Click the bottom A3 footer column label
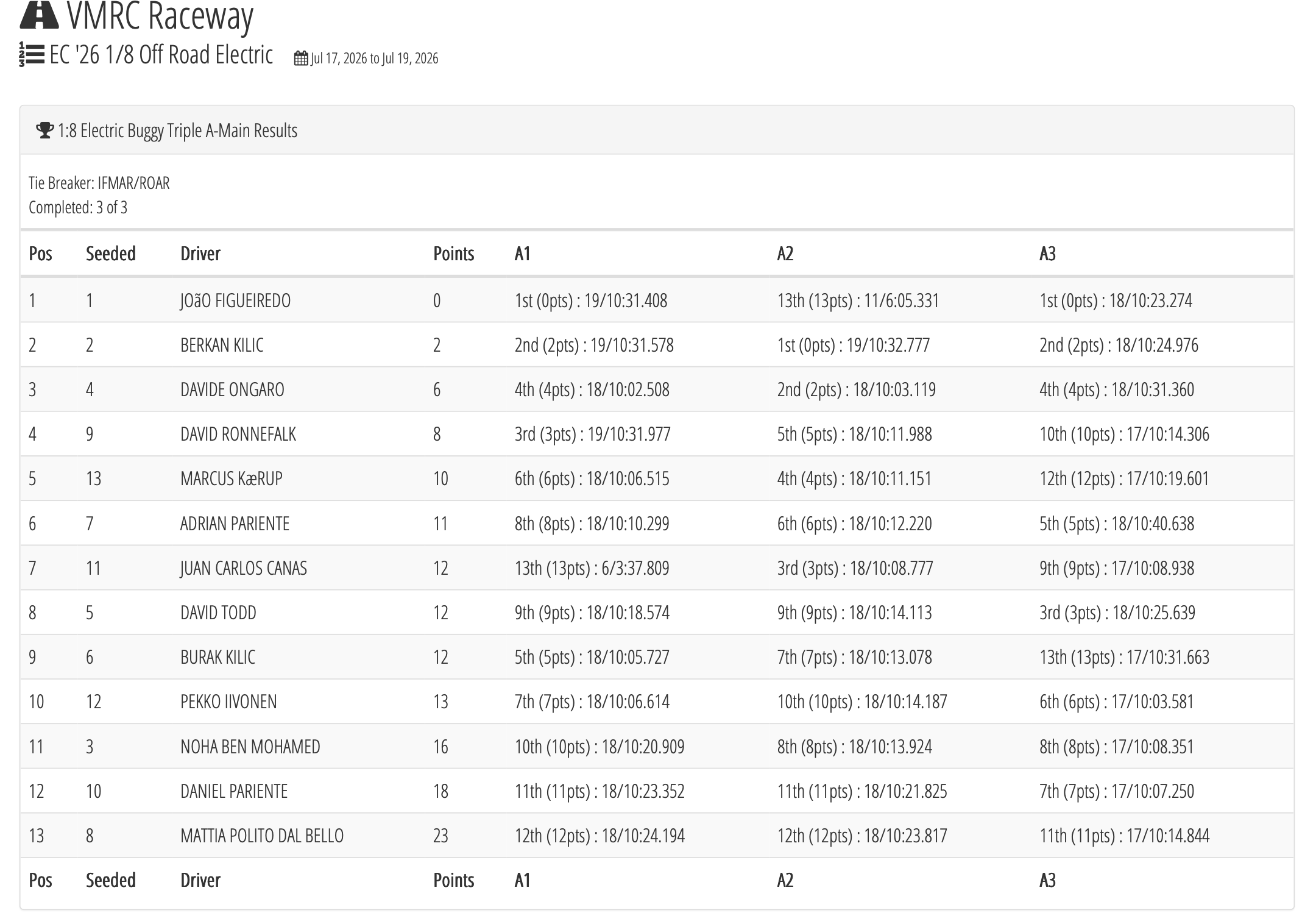This screenshot has width=1316, height=924. 1047,880
